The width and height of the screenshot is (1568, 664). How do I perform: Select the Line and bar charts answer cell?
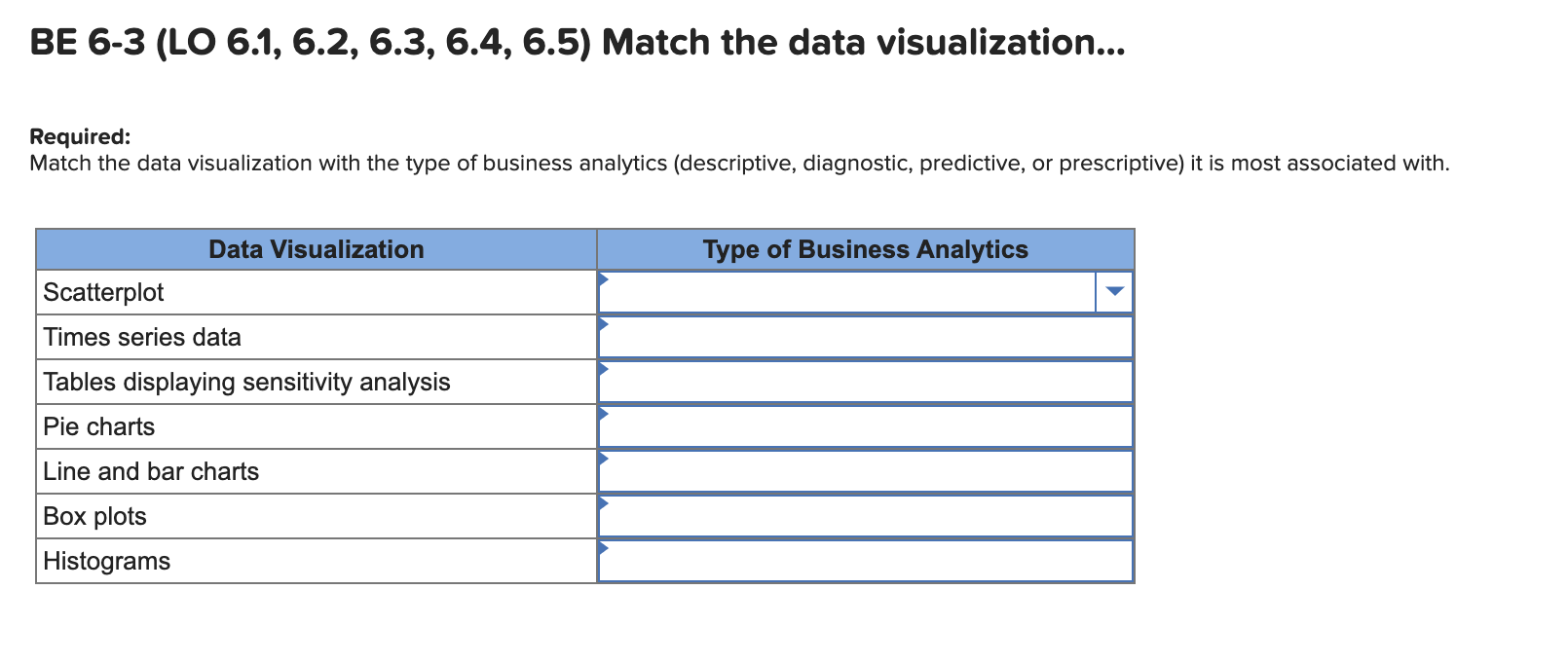tap(866, 471)
